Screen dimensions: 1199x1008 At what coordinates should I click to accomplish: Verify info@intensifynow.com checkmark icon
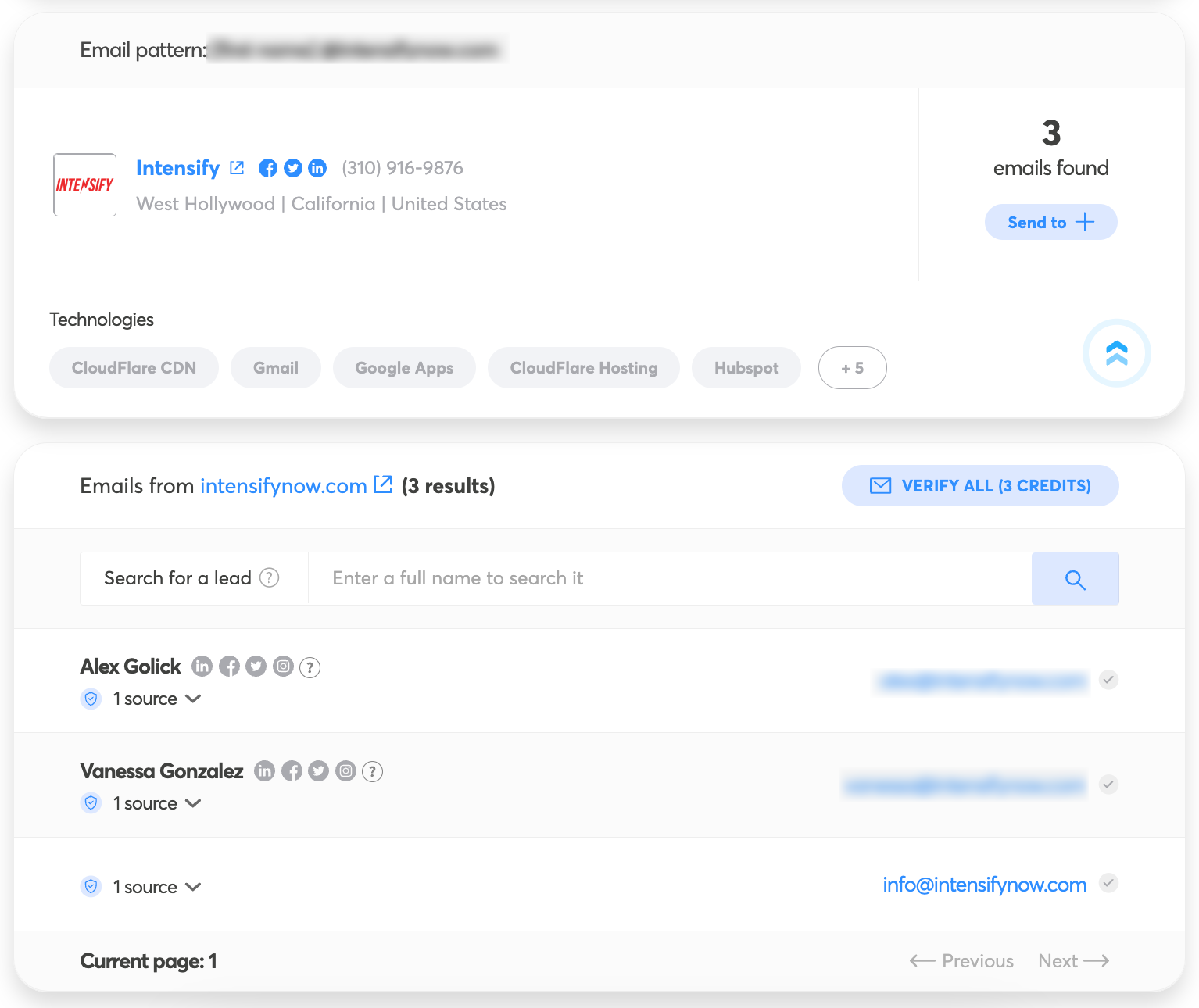click(x=1108, y=883)
